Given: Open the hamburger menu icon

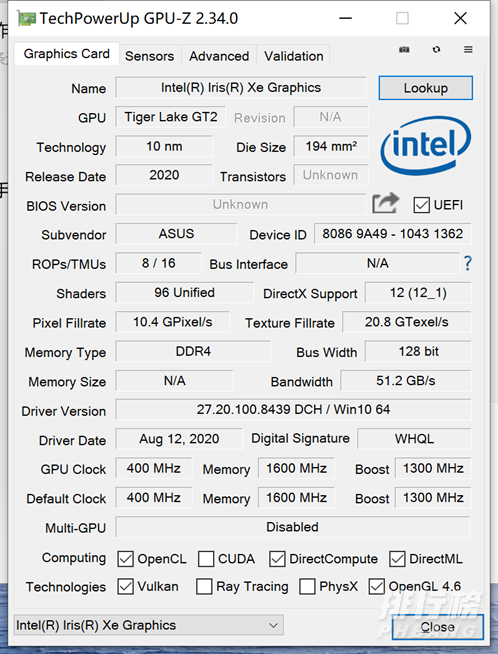Looking at the screenshot, I should [x=468, y=50].
